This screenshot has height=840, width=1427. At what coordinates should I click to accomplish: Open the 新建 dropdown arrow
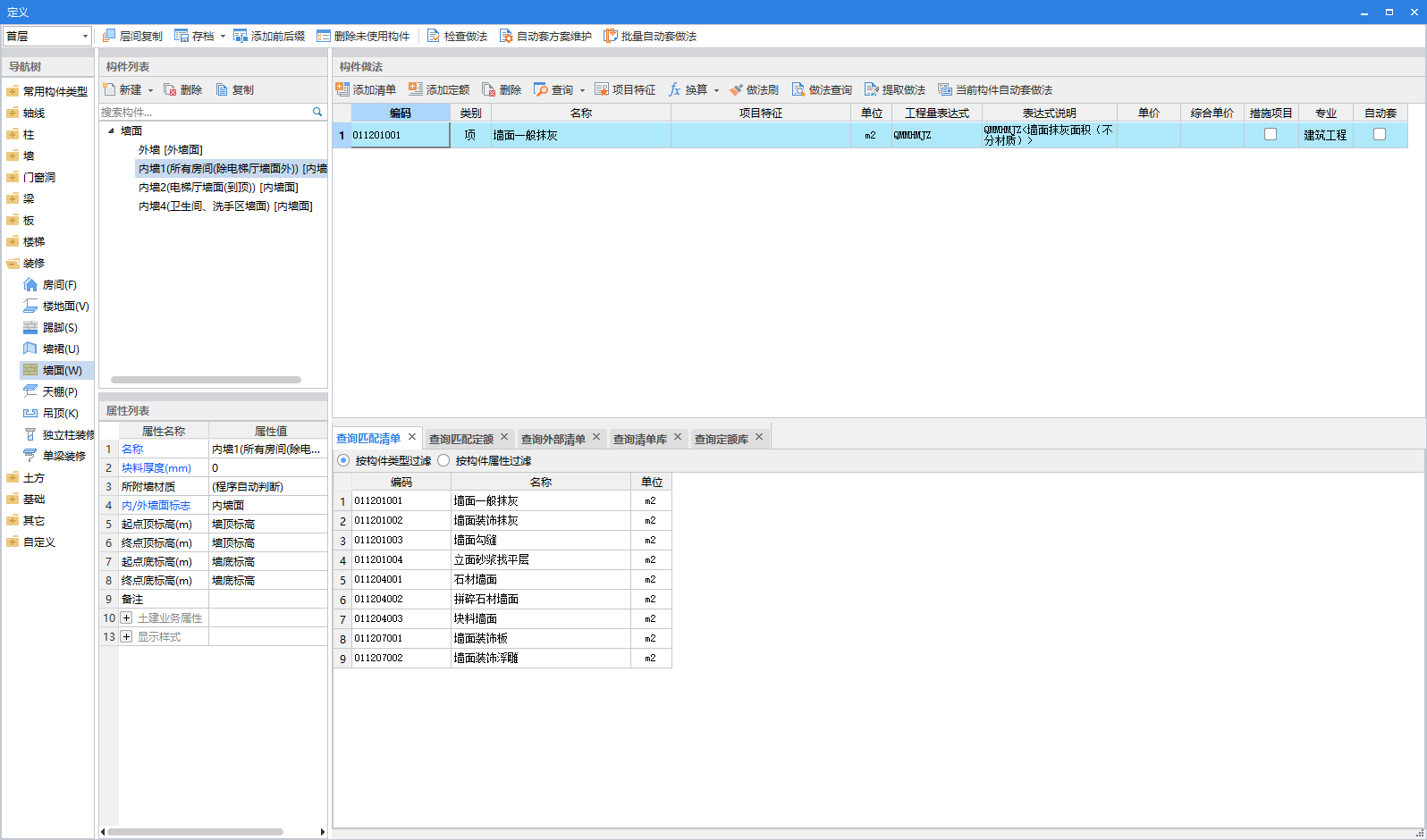pyautogui.click(x=150, y=90)
